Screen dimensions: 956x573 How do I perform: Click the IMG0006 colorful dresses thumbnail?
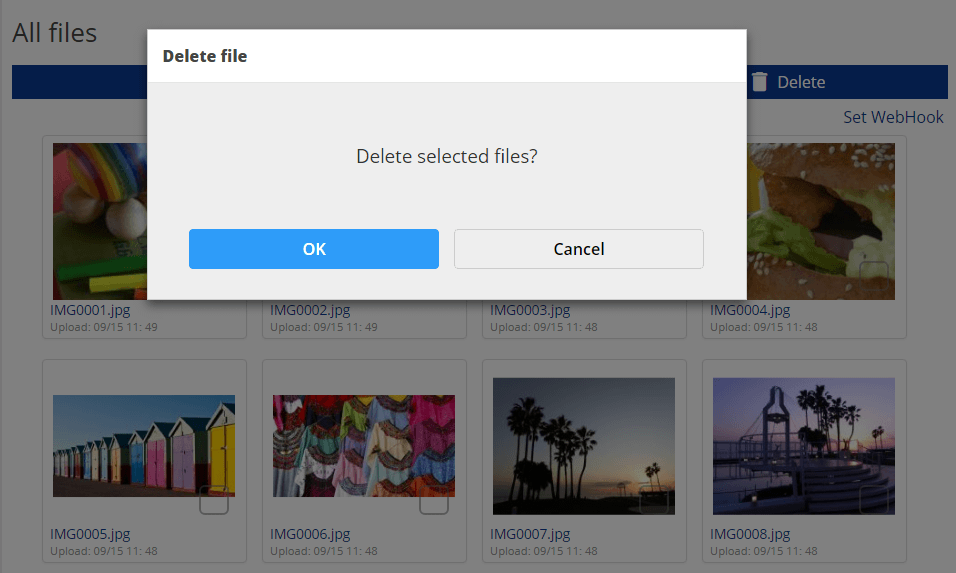pos(364,446)
